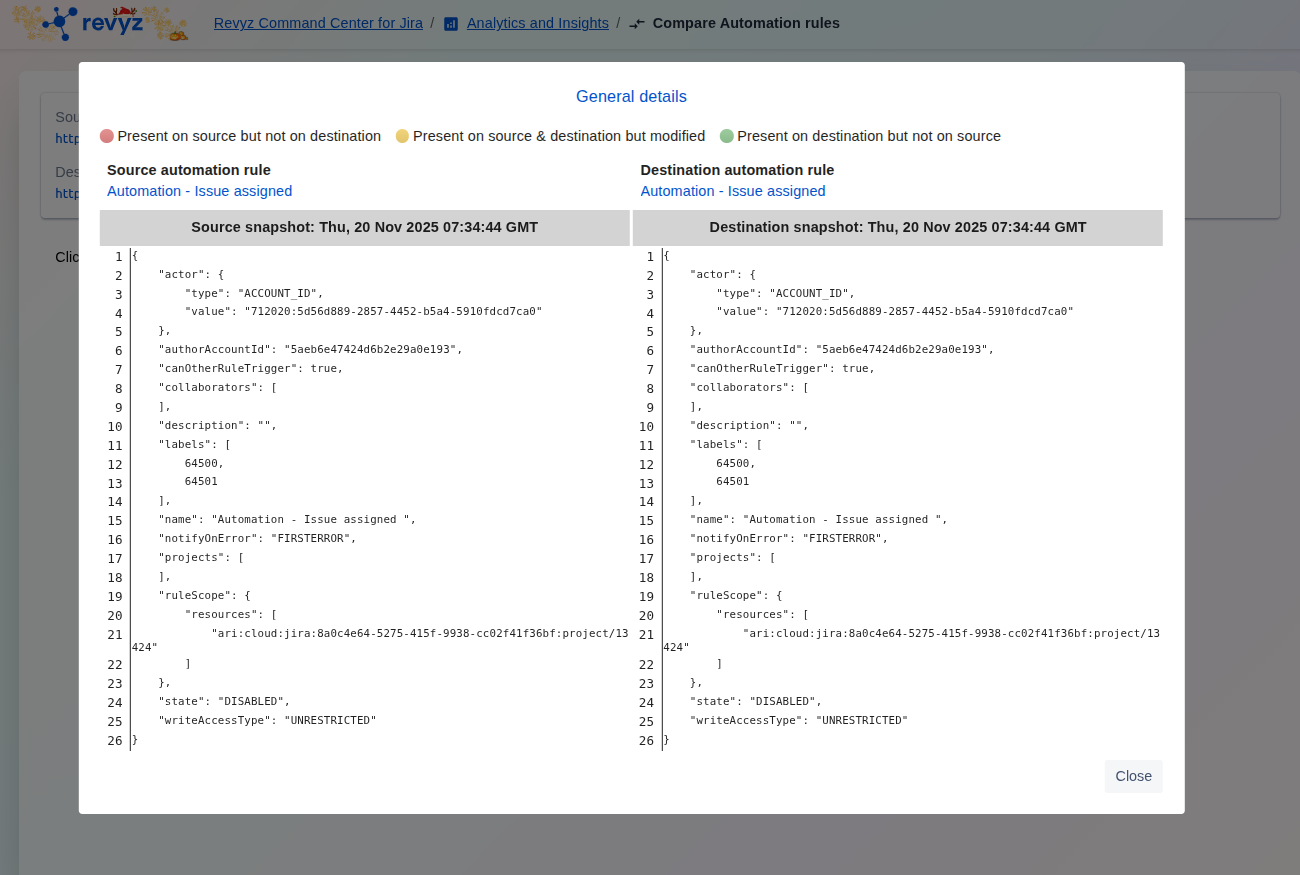This screenshot has width=1300, height=875.
Task: Click the "state": "DISABLED" line in source
Action: click(224, 702)
